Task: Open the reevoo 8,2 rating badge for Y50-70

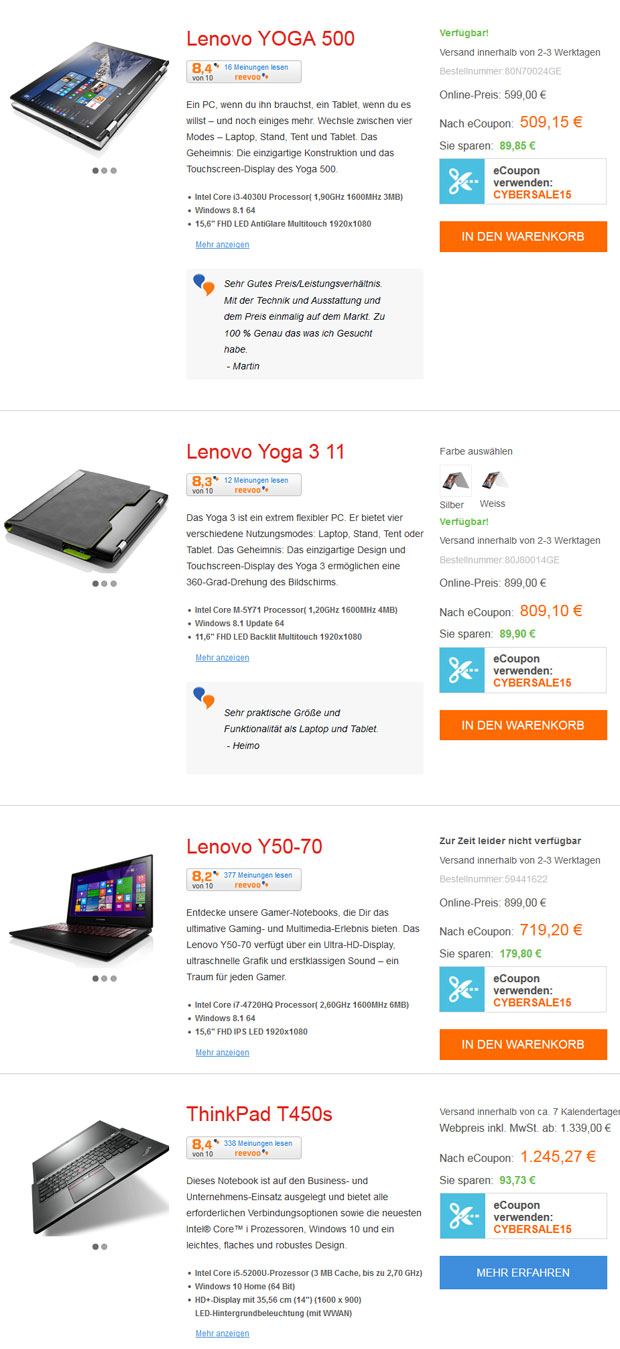Action: tap(244, 879)
